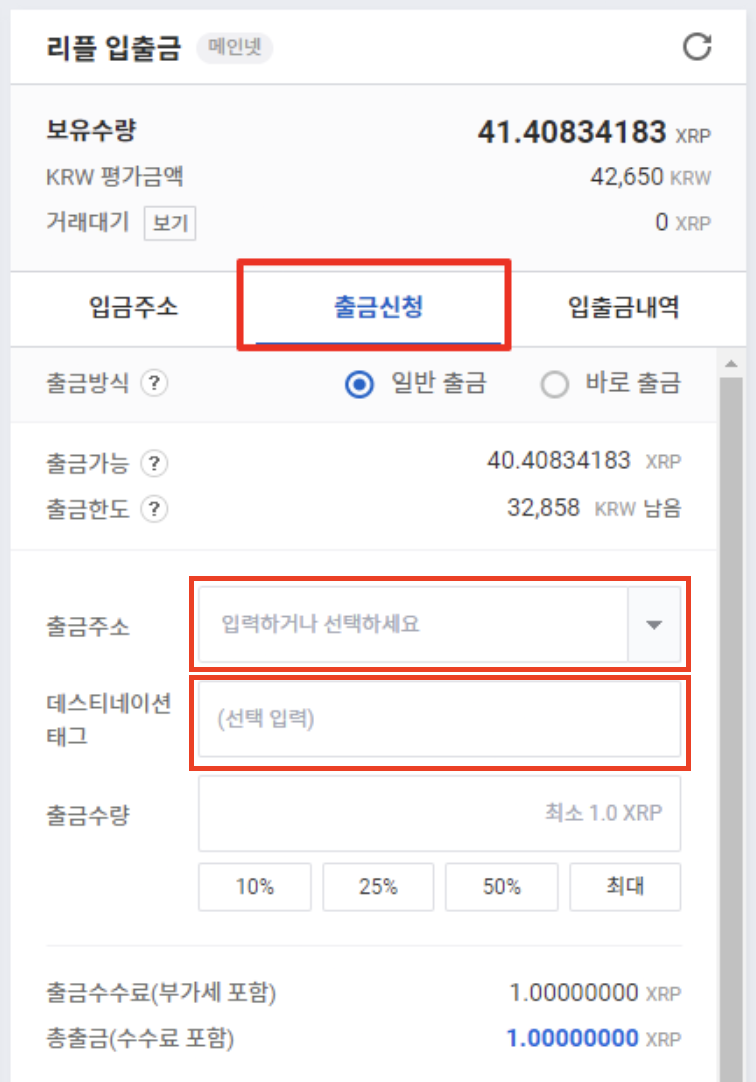The height and width of the screenshot is (1082, 756).
Task: Click the 보기 button next to 거래대기
Action: [171, 223]
